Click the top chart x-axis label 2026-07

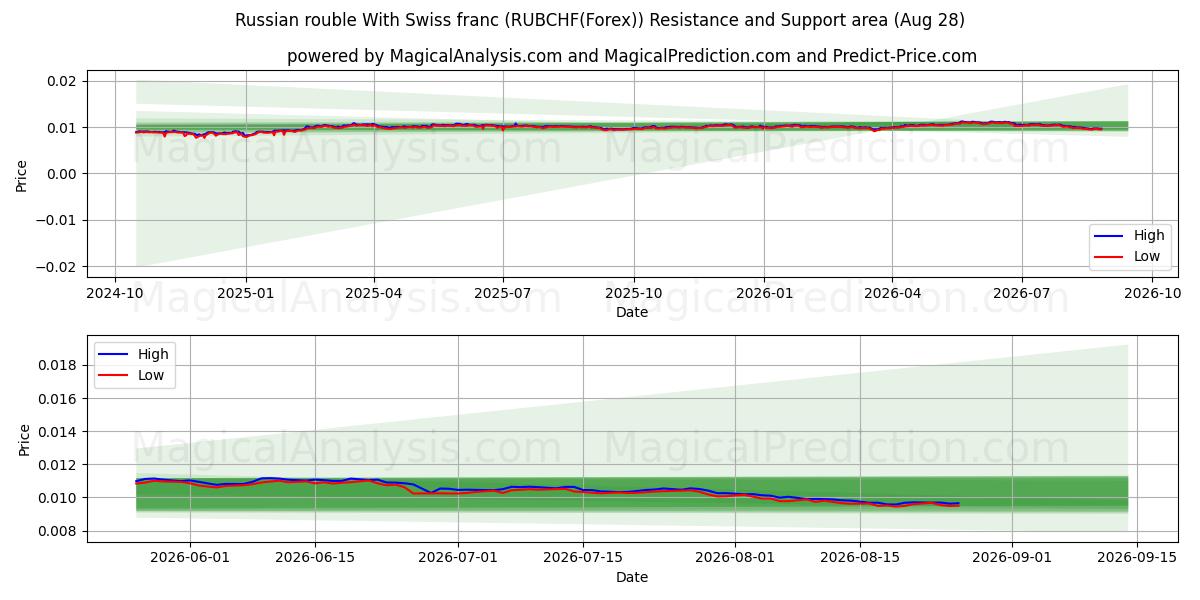point(1021,292)
